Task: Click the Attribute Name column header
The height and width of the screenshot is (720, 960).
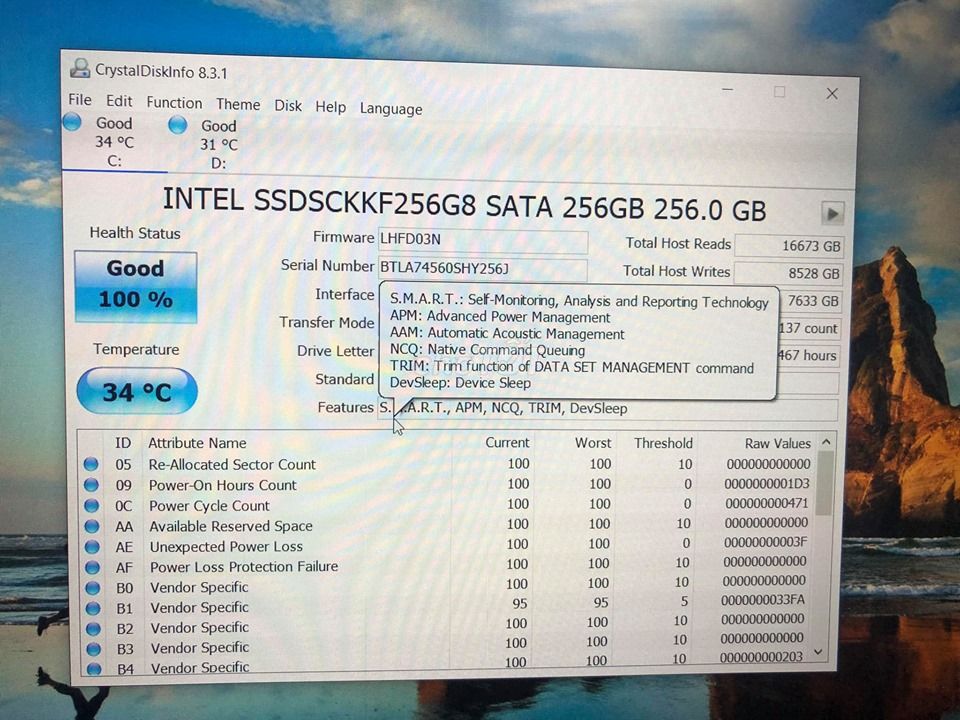Action: (x=197, y=443)
